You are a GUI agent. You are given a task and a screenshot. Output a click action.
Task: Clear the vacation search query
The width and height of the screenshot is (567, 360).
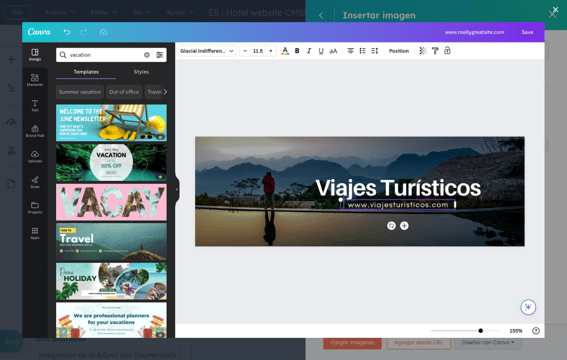(x=146, y=55)
